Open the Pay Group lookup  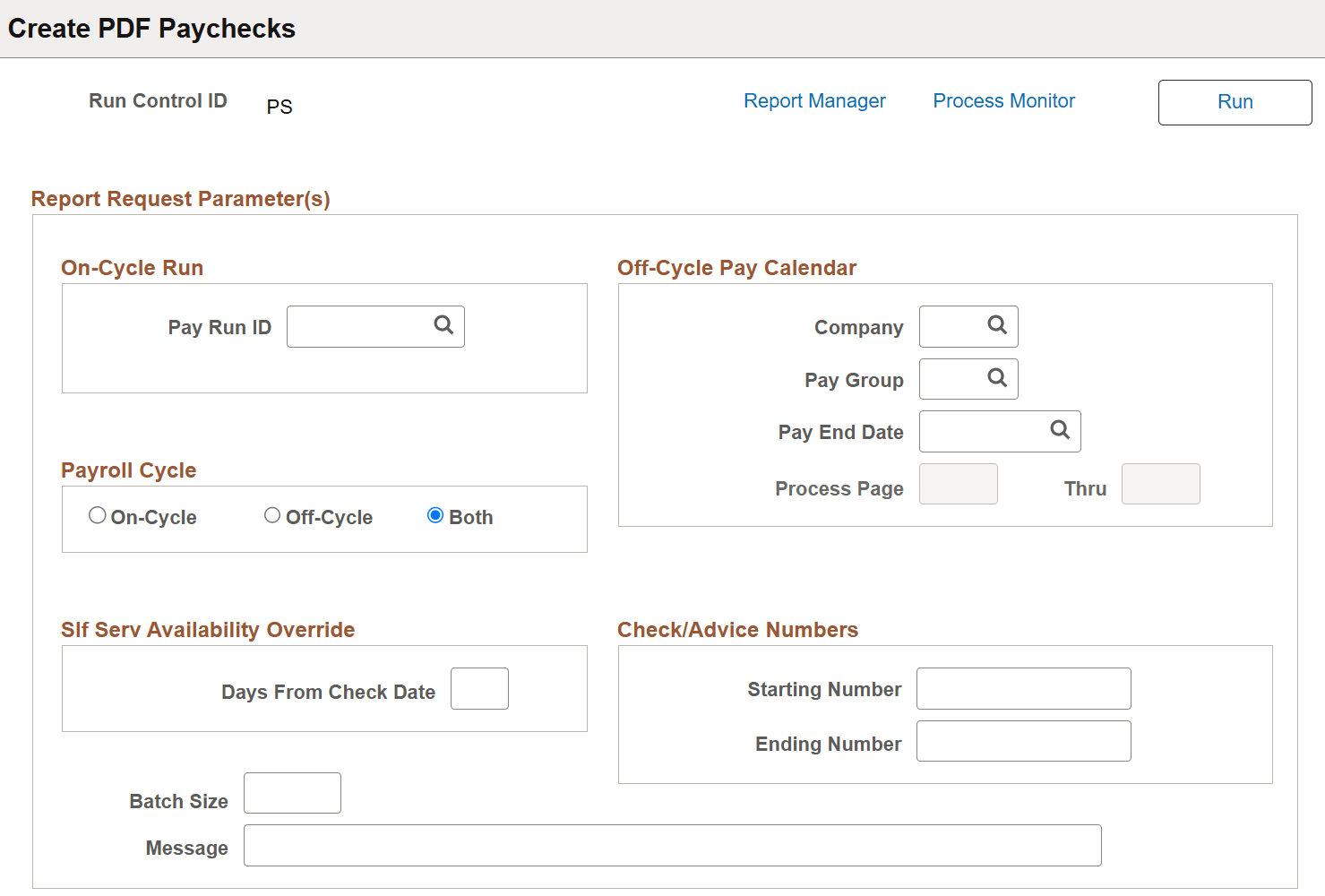(997, 378)
